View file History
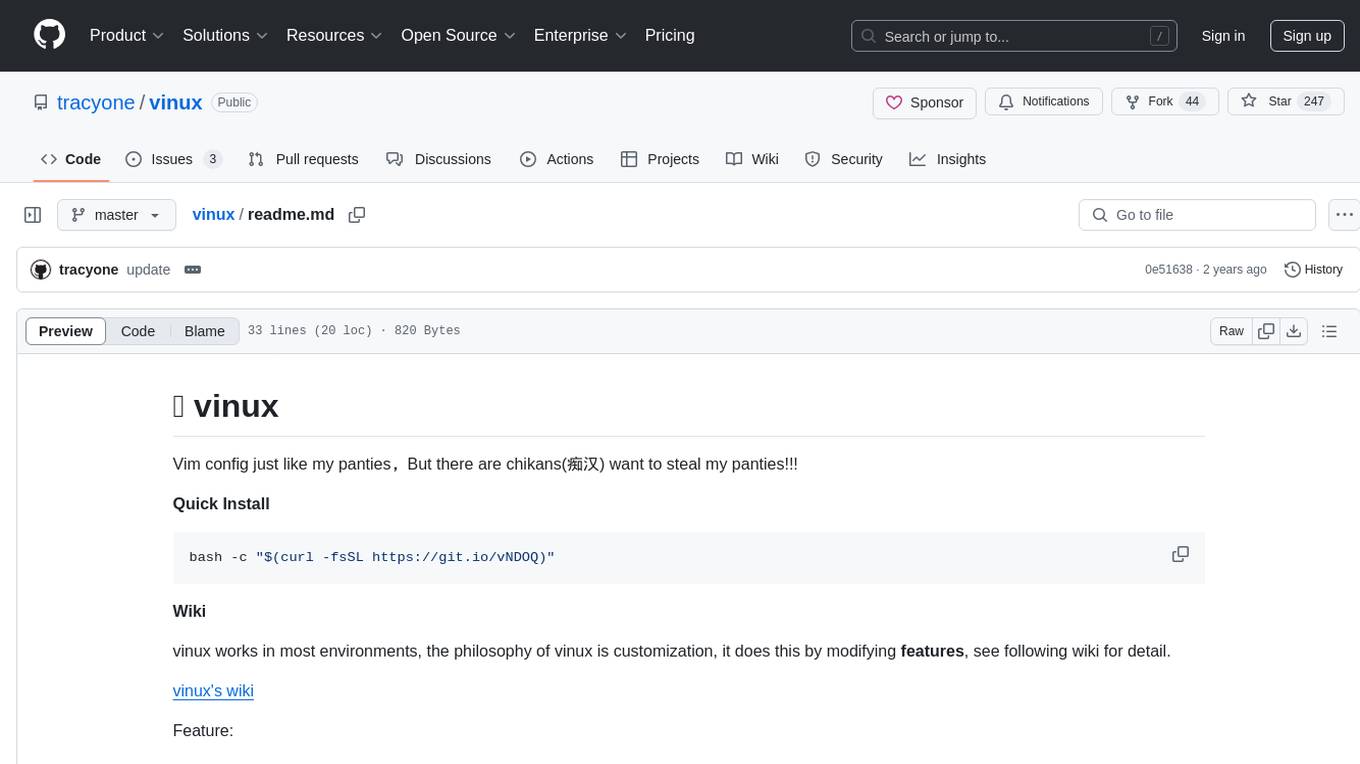Image resolution: width=1360 pixels, height=764 pixels. tap(1313, 270)
